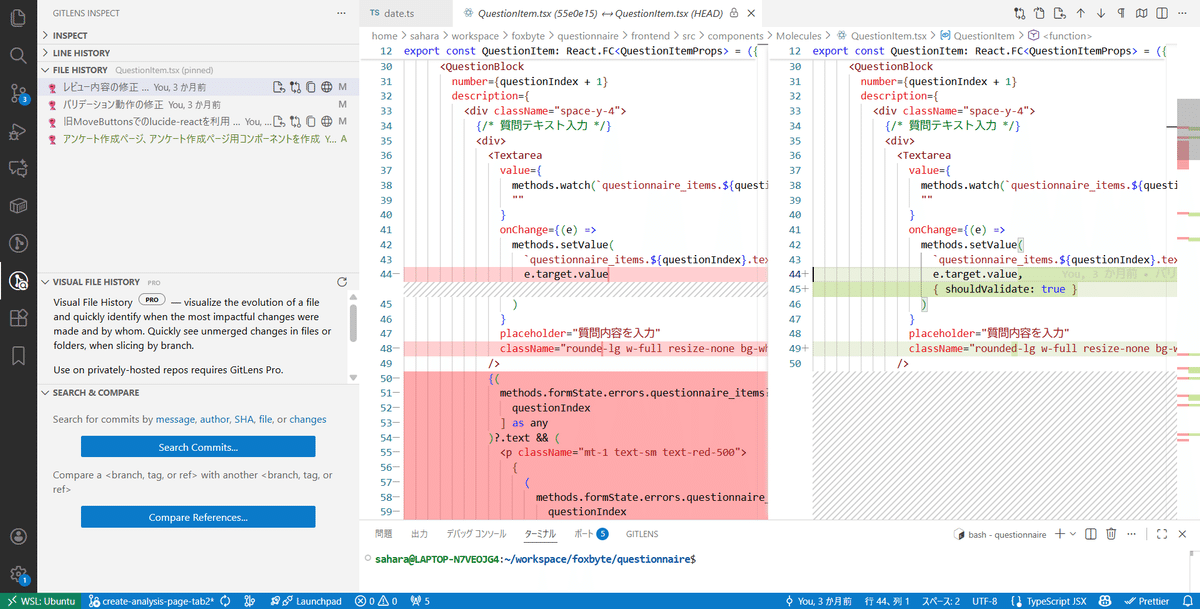Image resolution: width=1200 pixels, height=609 pixels.
Task: Refresh the Visual File History panel
Action: [x=342, y=281]
